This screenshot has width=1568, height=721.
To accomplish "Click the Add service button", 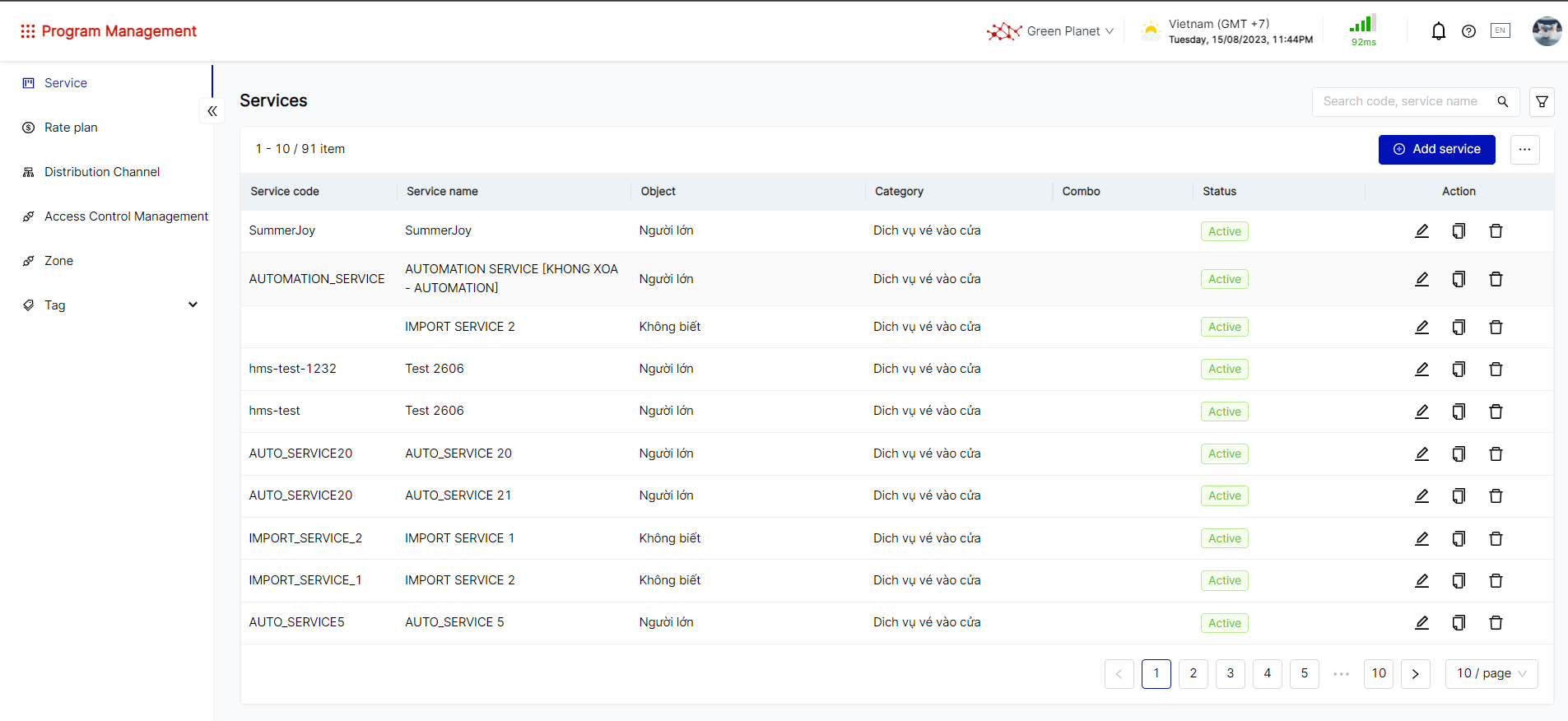I will [x=1436, y=149].
